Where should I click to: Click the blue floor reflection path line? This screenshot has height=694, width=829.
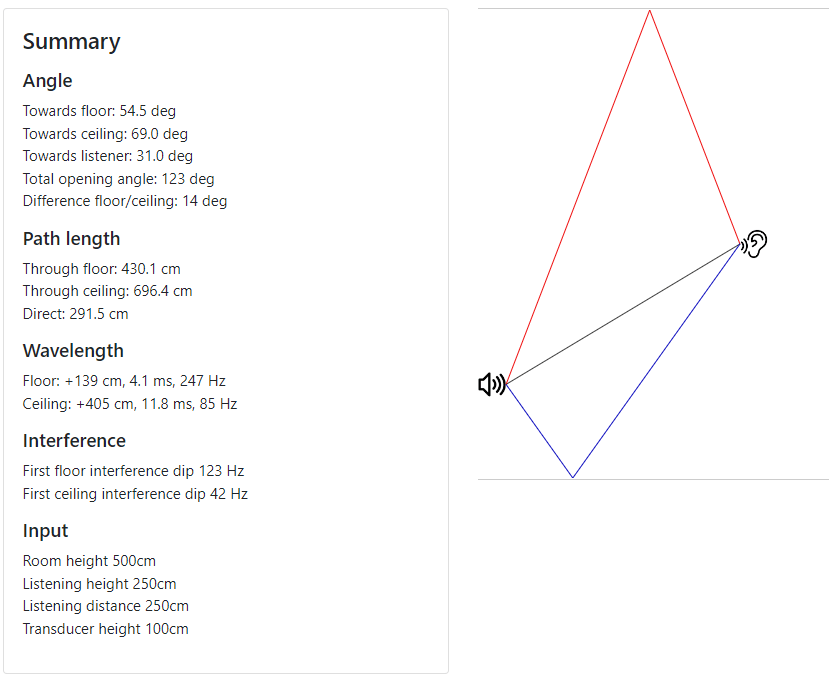[656, 361]
